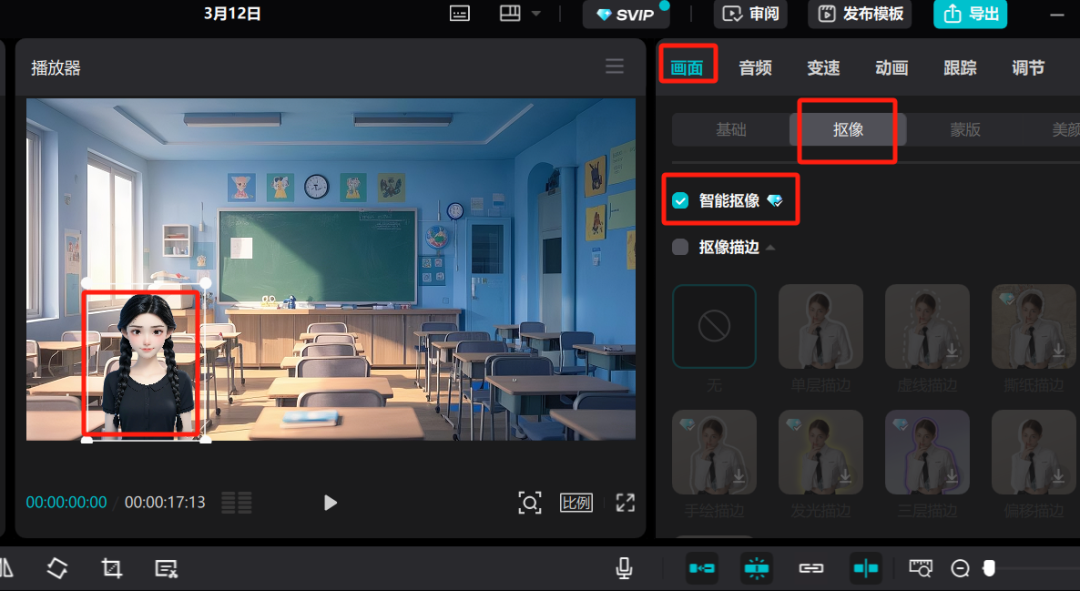This screenshot has height=591, width=1080.
Task: Switch to the 音频 tab
Action: pyautogui.click(x=754, y=67)
